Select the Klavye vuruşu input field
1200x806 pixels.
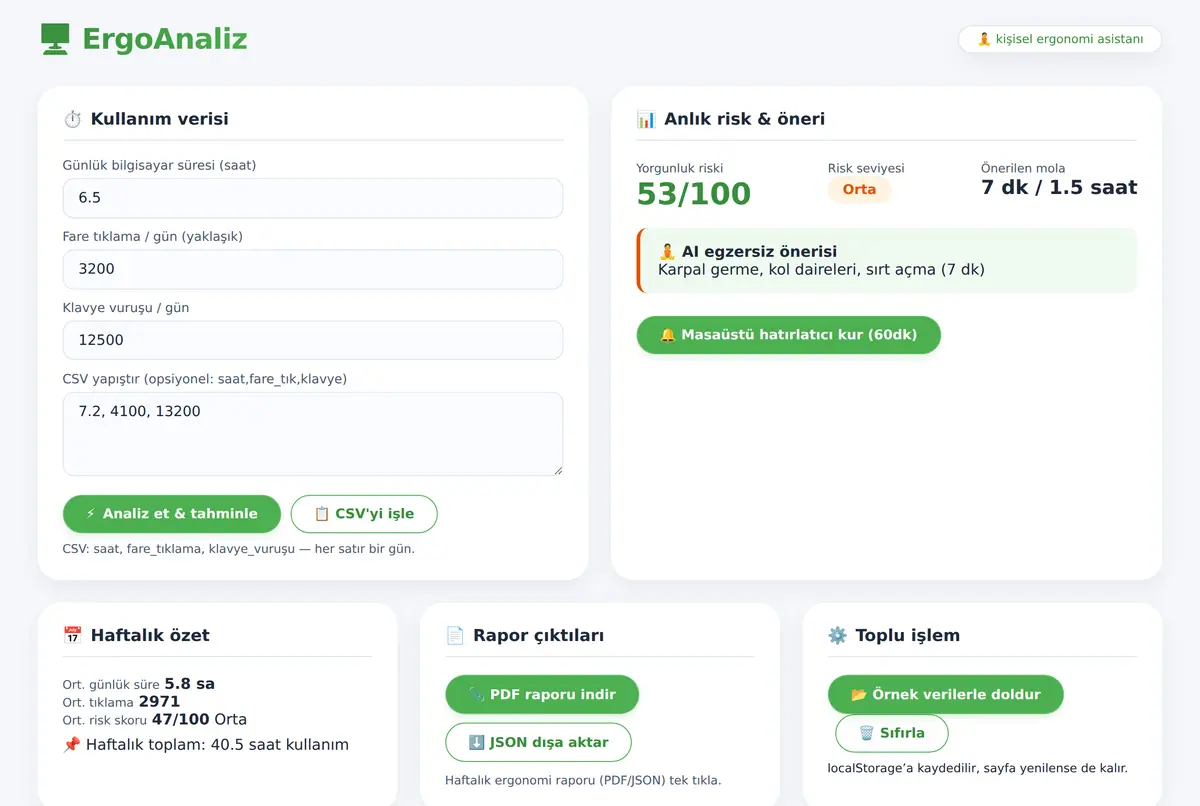click(x=313, y=340)
